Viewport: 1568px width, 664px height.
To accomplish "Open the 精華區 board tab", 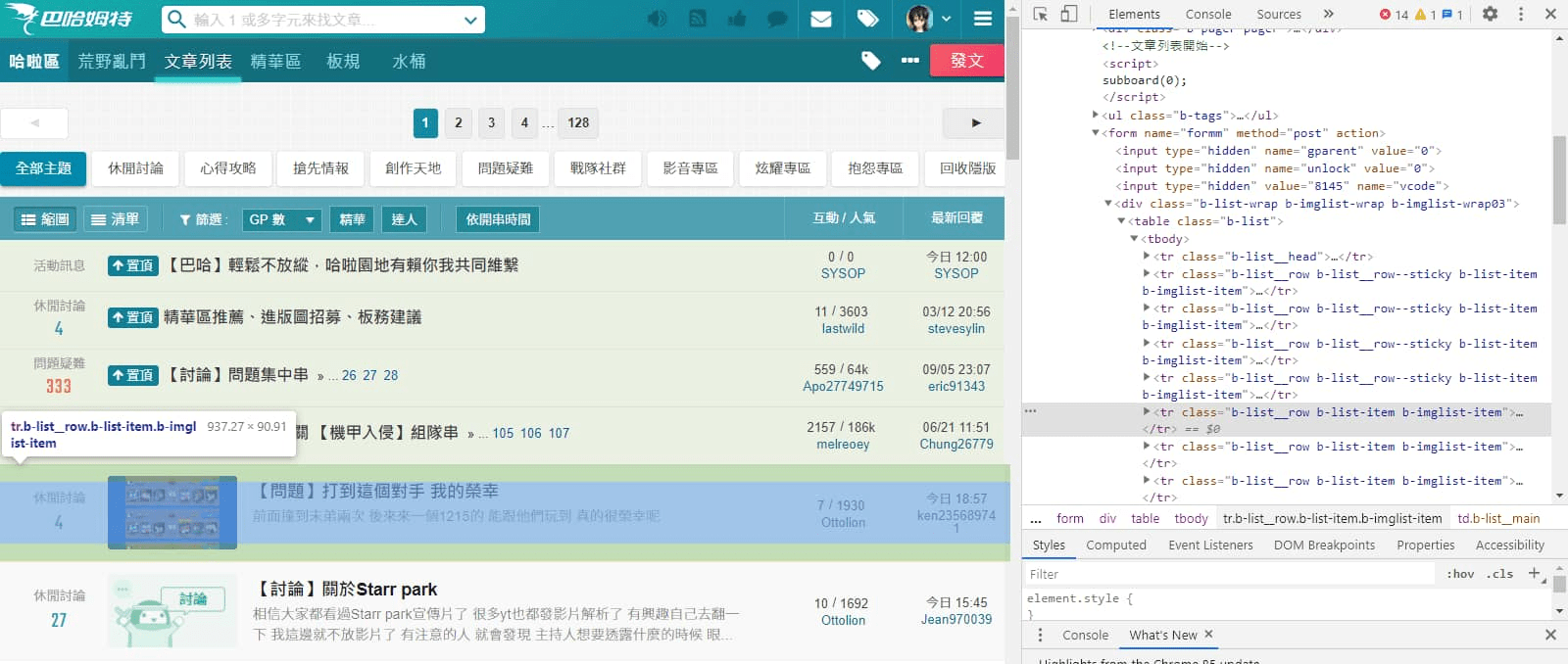I will point(275,61).
